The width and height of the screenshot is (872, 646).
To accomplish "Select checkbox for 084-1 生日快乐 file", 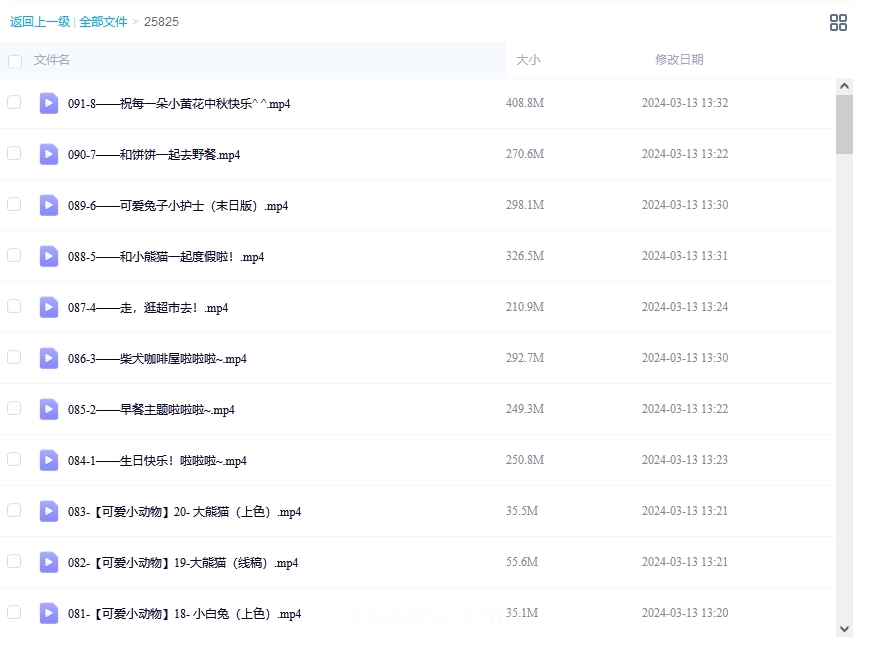I will click(x=14, y=459).
